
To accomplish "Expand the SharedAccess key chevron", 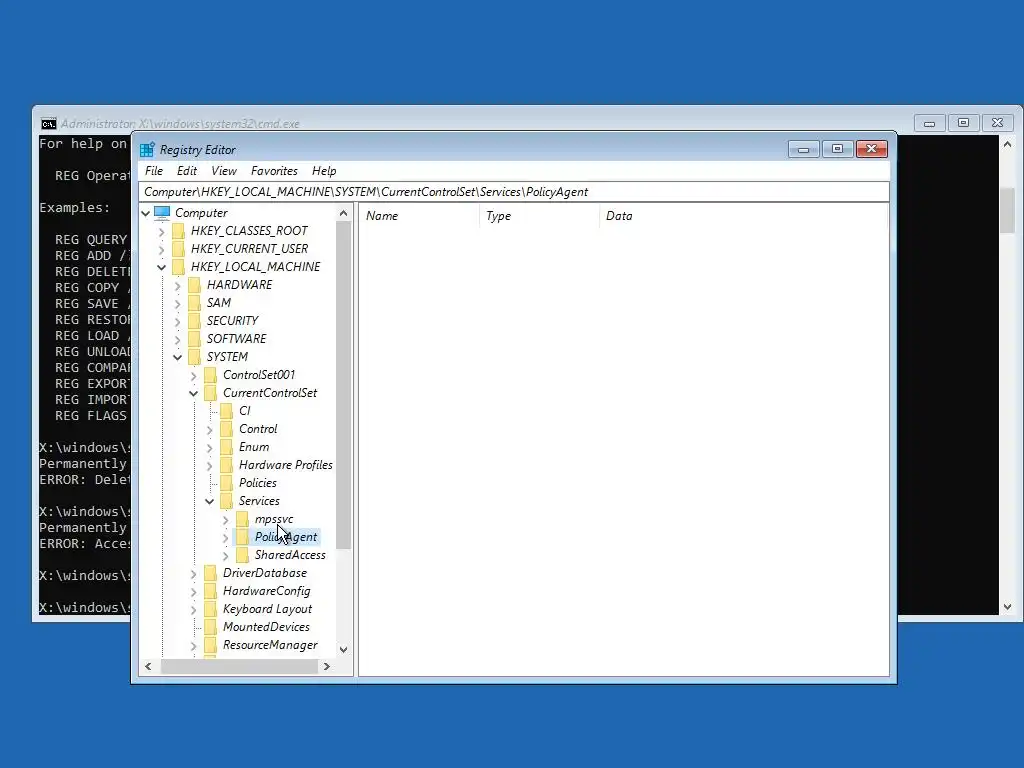I will (x=225, y=556).
